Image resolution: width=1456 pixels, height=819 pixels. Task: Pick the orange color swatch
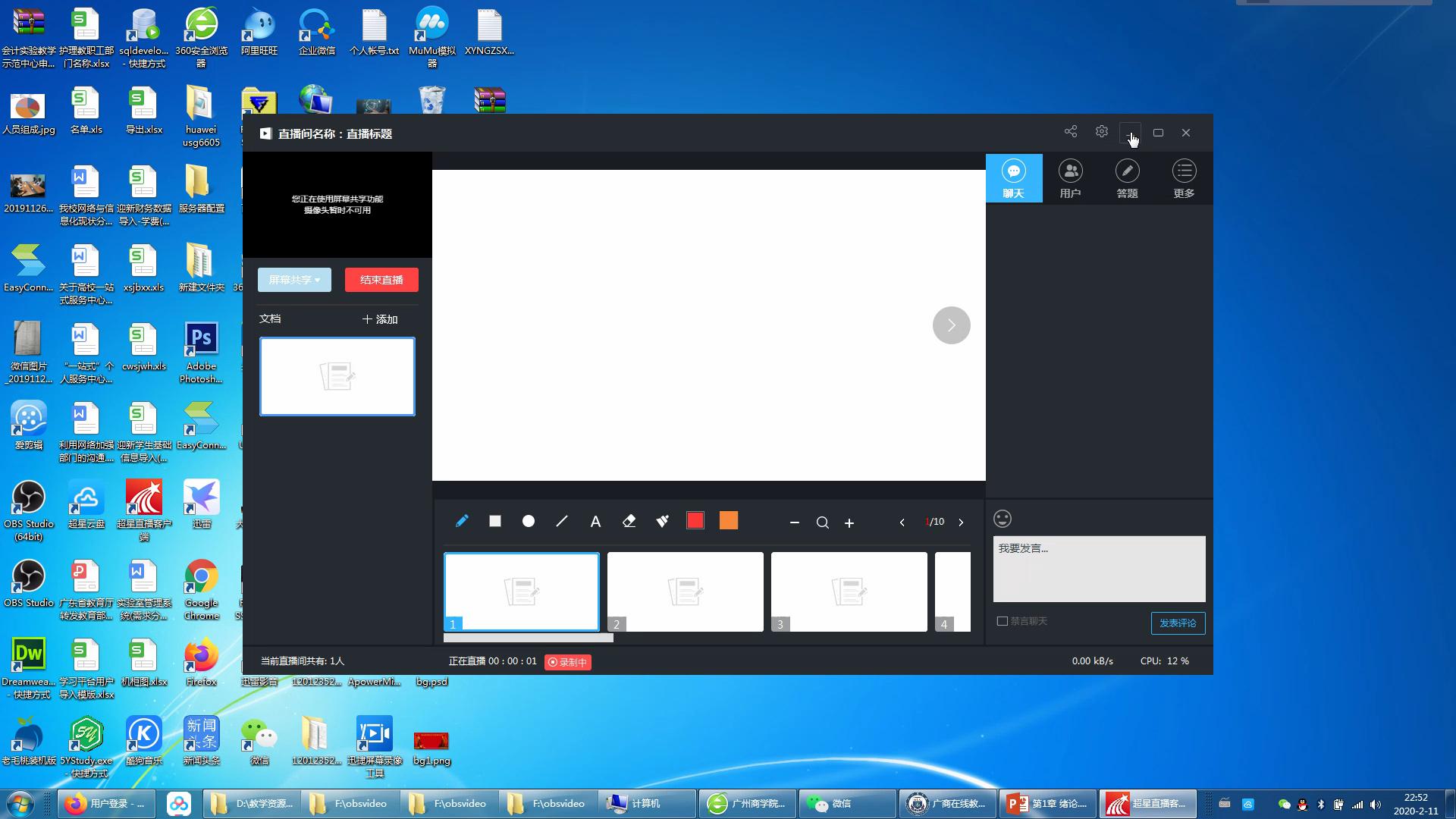(729, 520)
